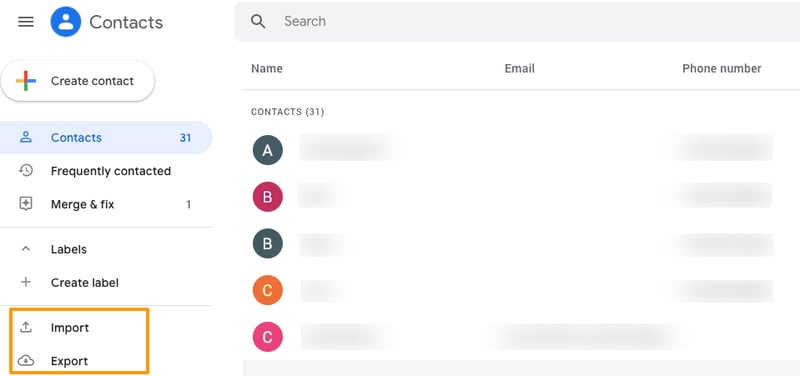Click Create label
The image size is (800, 376).
(x=85, y=283)
